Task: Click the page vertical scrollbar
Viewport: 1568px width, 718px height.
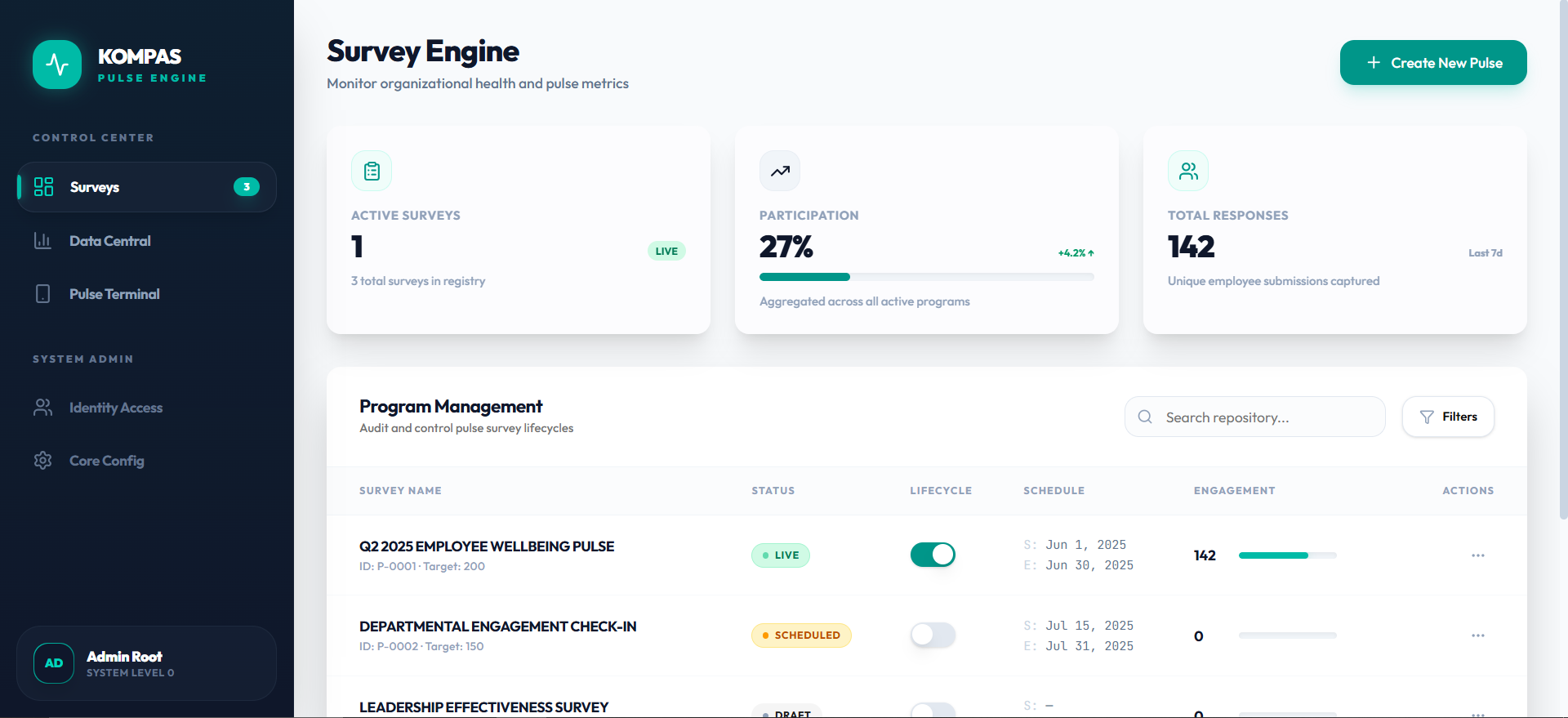Action: pyautogui.click(x=1563, y=261)
